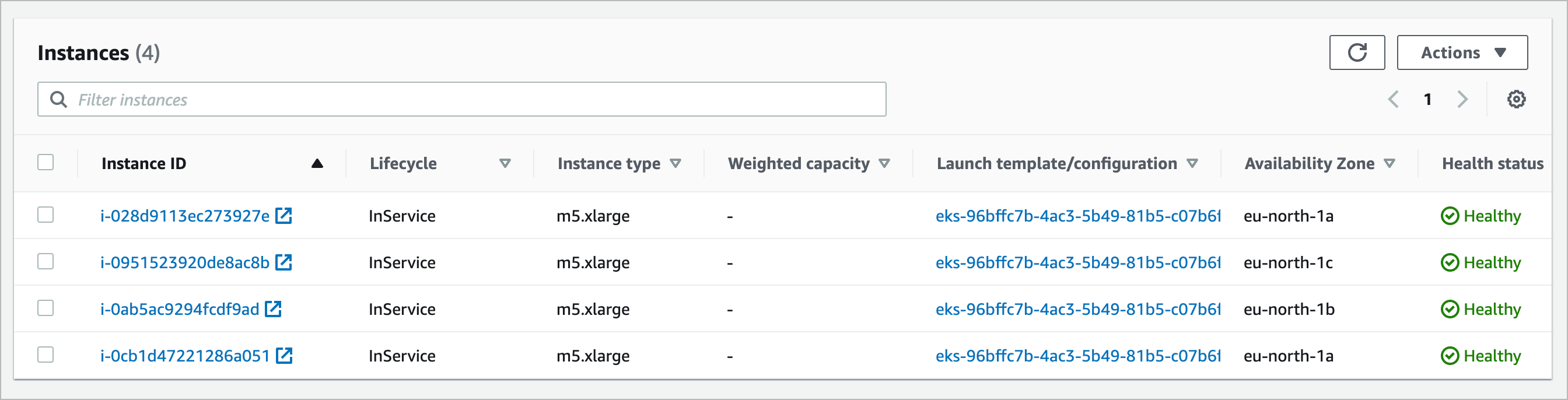
Task: Click Healthy status text in i-0ab5ac9294fcdf9ad row
Action: coord(1492,310)
